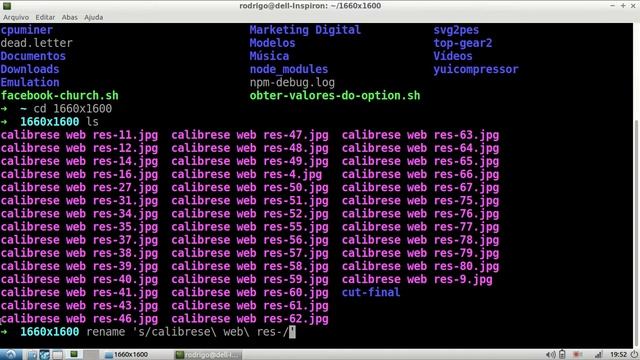Click calibrese web res-75.jpg
Screen dimensions: 640x360
pos(420,200)
